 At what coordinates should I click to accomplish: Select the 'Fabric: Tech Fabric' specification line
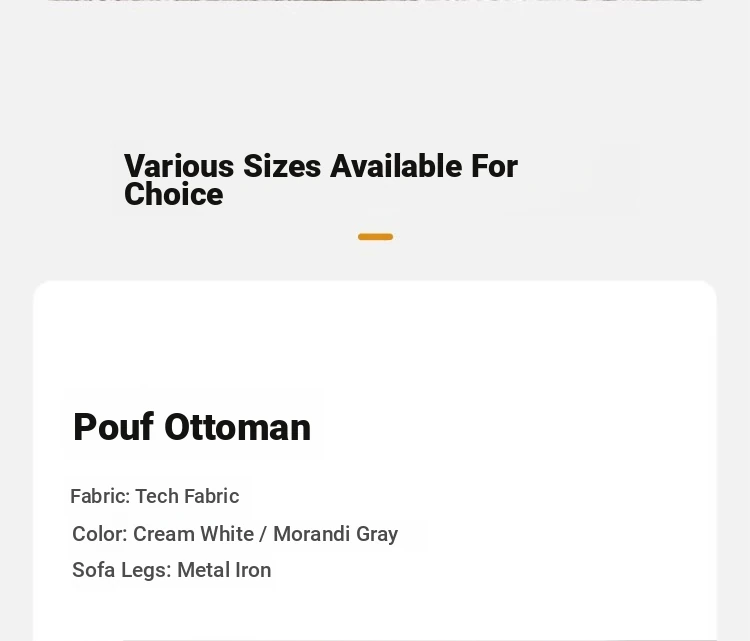[x=154, y=496]
